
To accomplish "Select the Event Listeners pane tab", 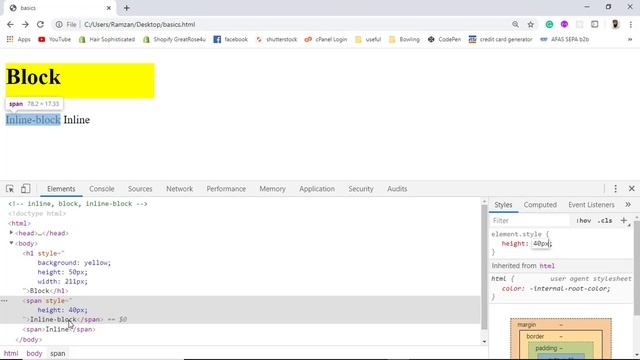I will (591, 204).
